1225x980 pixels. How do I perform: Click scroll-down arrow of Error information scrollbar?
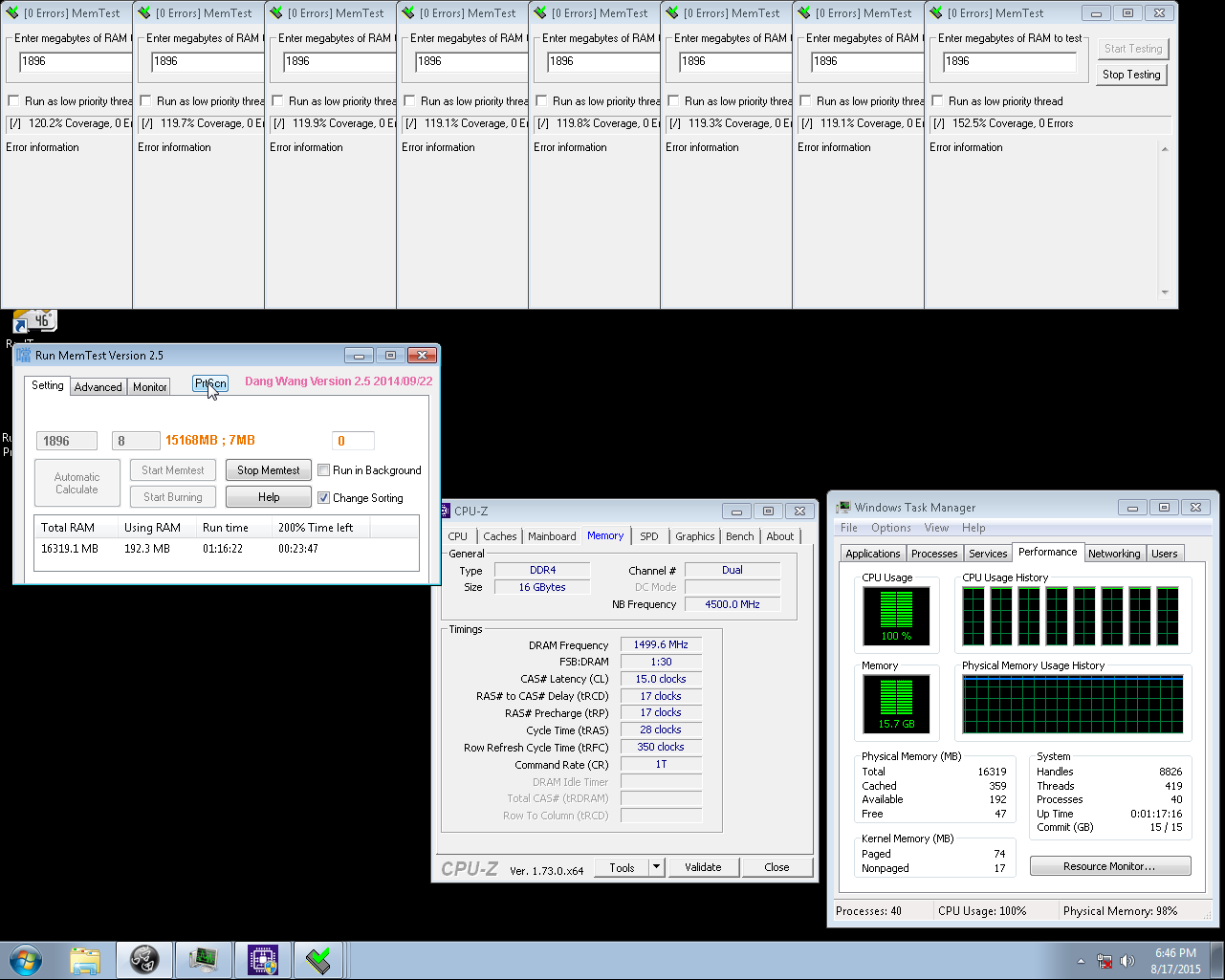[x=1165, y=293]
